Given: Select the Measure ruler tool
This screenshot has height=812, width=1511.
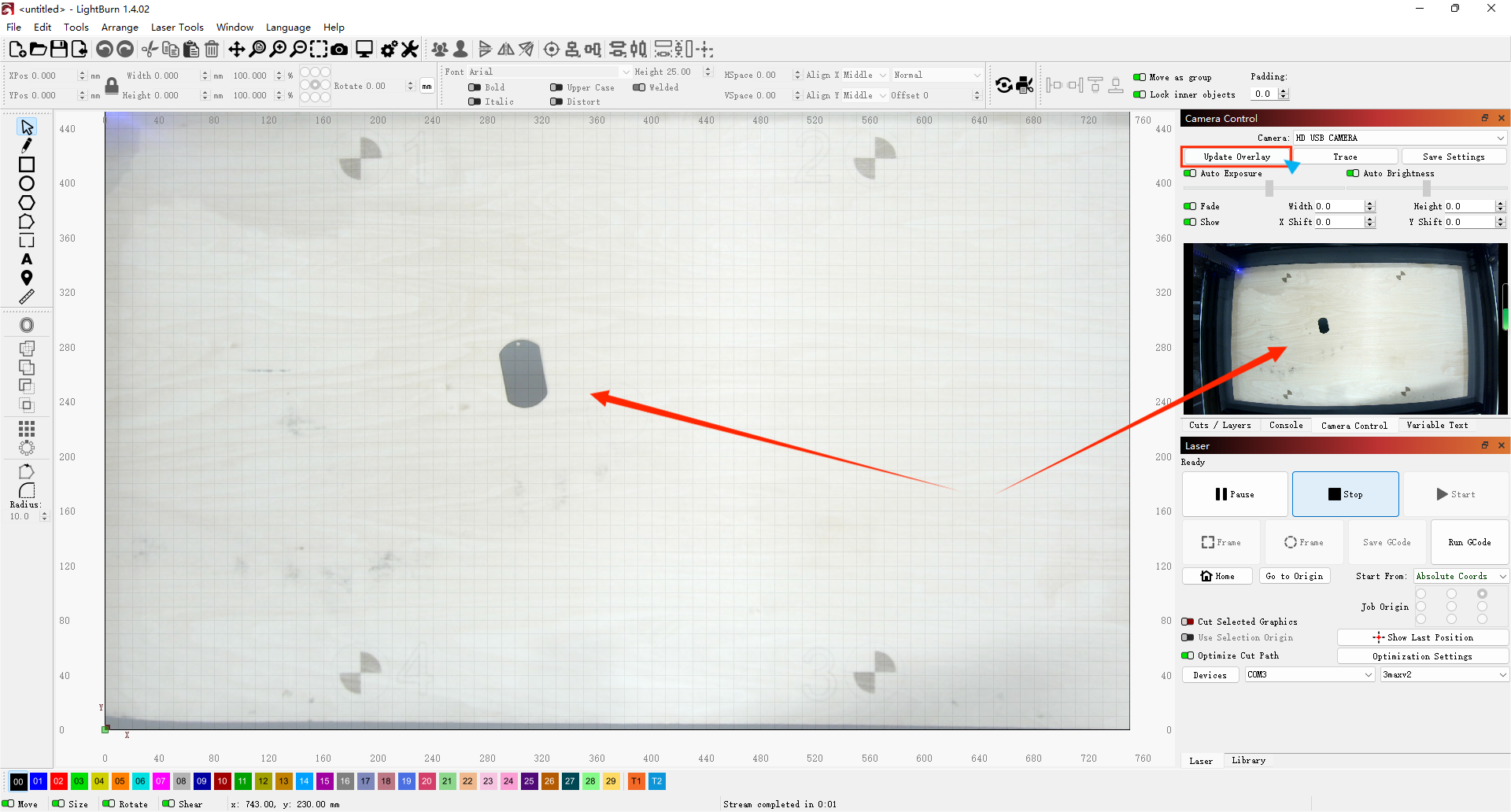Looking at the screenshot, I should 27,297.
